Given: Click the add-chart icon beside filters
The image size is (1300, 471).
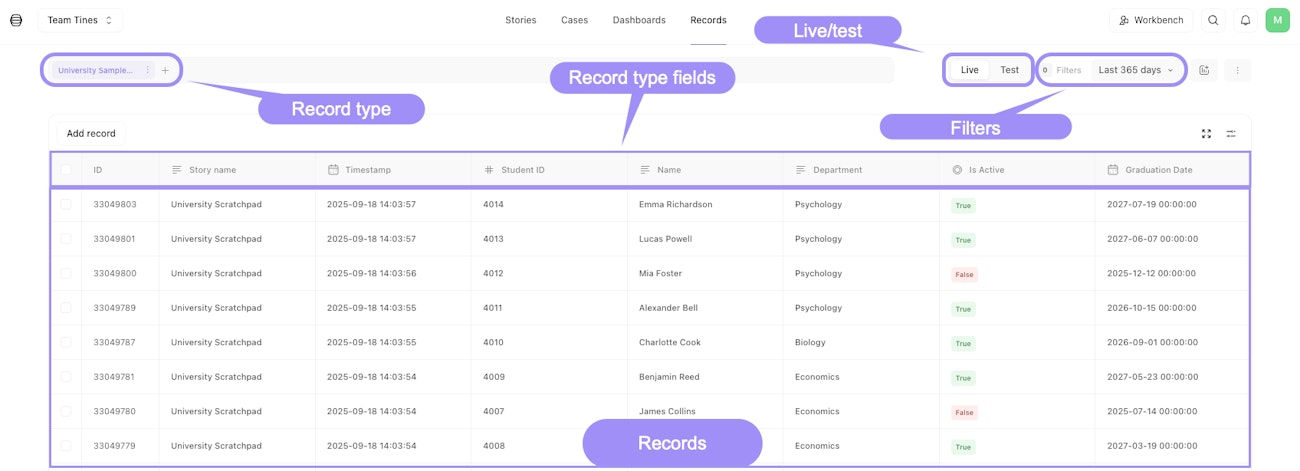Looking at the screenshot, I should (1205, 70).
